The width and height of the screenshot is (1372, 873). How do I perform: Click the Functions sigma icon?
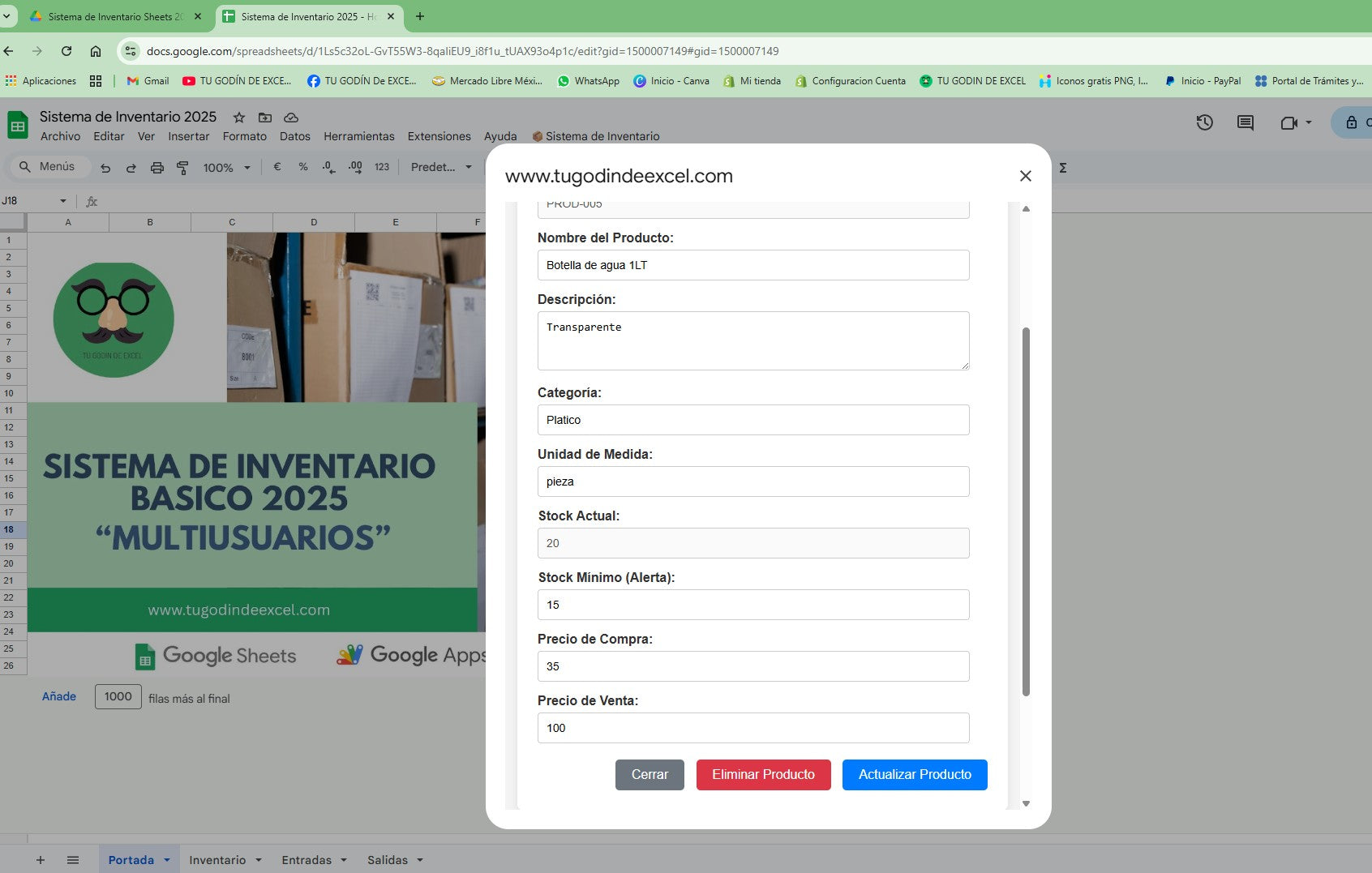(x=1063, y=168)
